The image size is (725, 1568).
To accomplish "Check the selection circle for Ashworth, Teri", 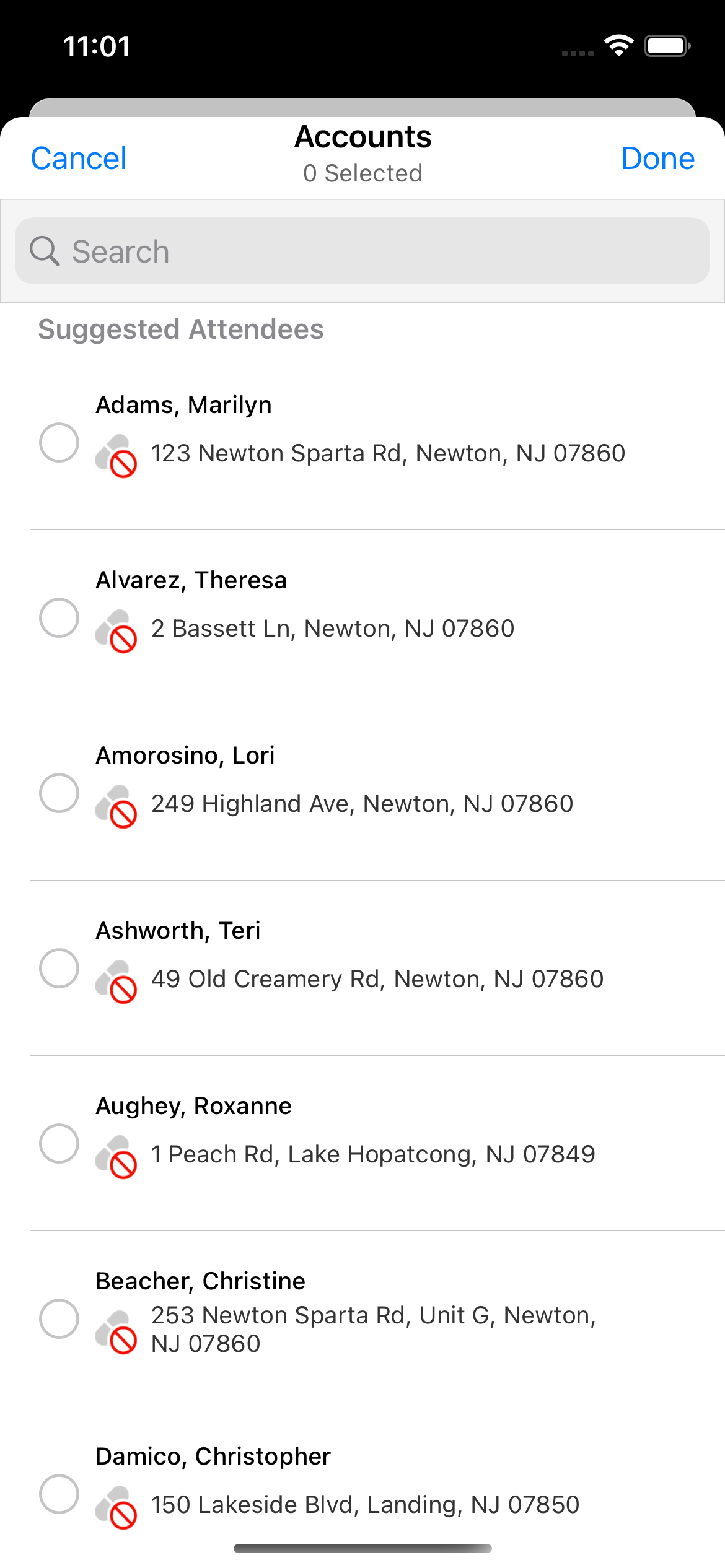I will (x=59, y=968).
